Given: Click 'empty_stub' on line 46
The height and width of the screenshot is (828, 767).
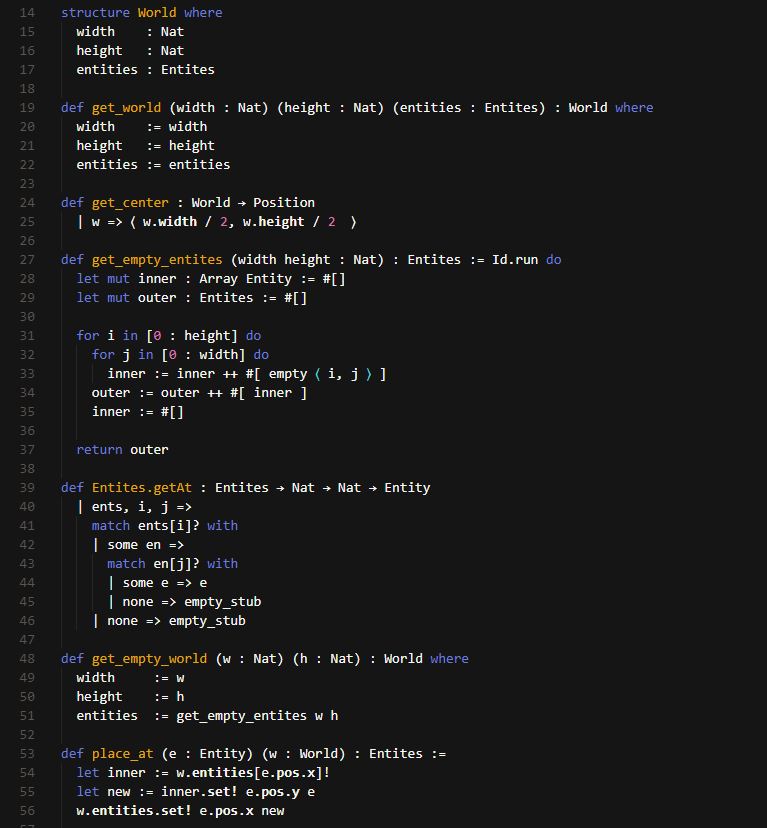Looking at the screenshot, I should coord(207,621).
